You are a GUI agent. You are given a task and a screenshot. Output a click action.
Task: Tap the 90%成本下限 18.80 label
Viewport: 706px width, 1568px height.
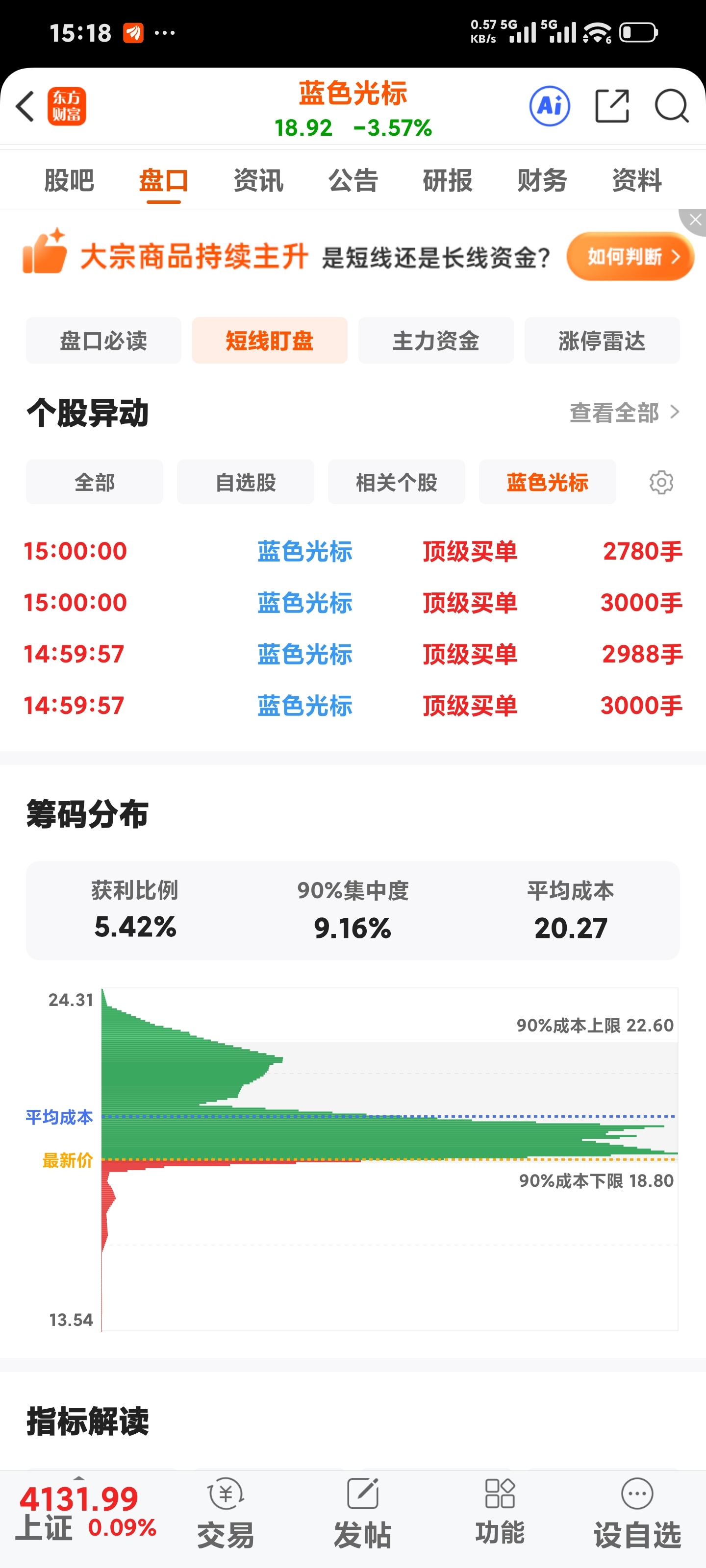[x=596, y=1181]
